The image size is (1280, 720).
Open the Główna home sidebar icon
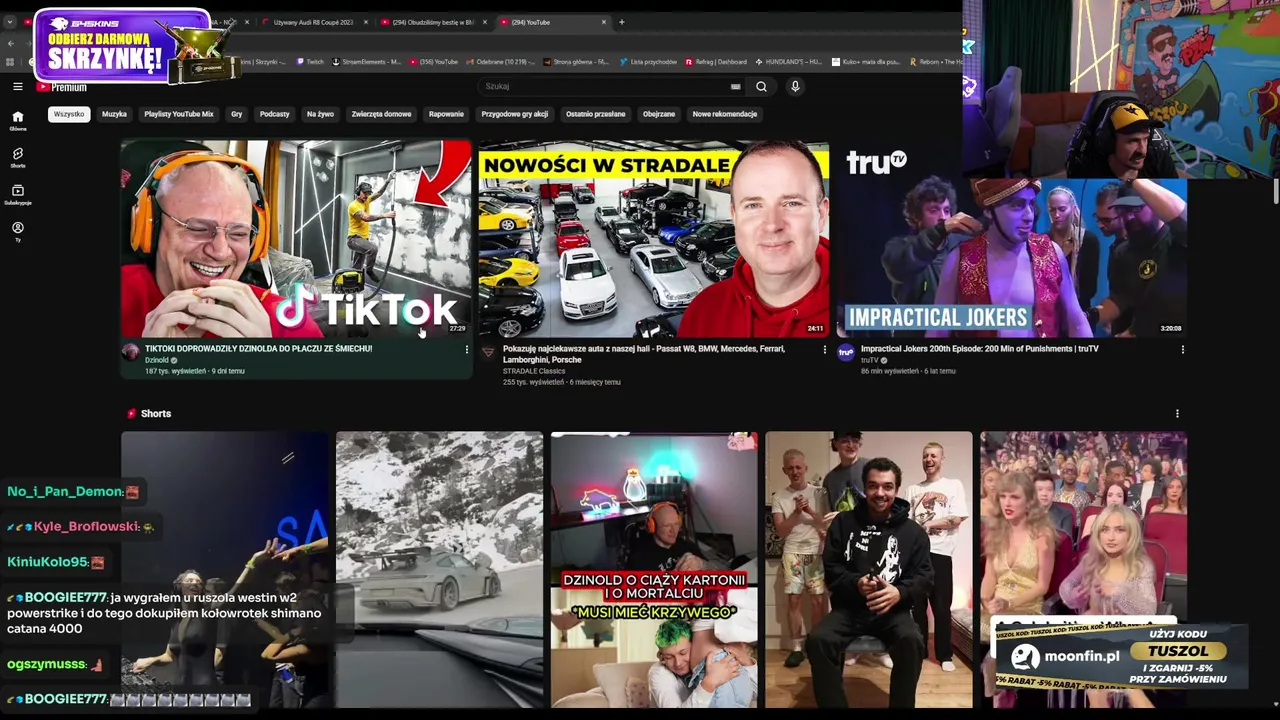click(x=17, y=120)
